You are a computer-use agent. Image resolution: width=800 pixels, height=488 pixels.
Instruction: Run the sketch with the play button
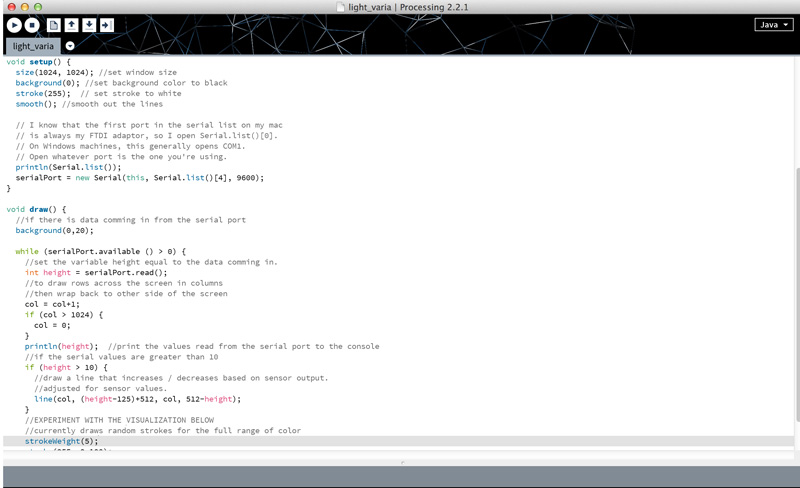click(14, 25)
